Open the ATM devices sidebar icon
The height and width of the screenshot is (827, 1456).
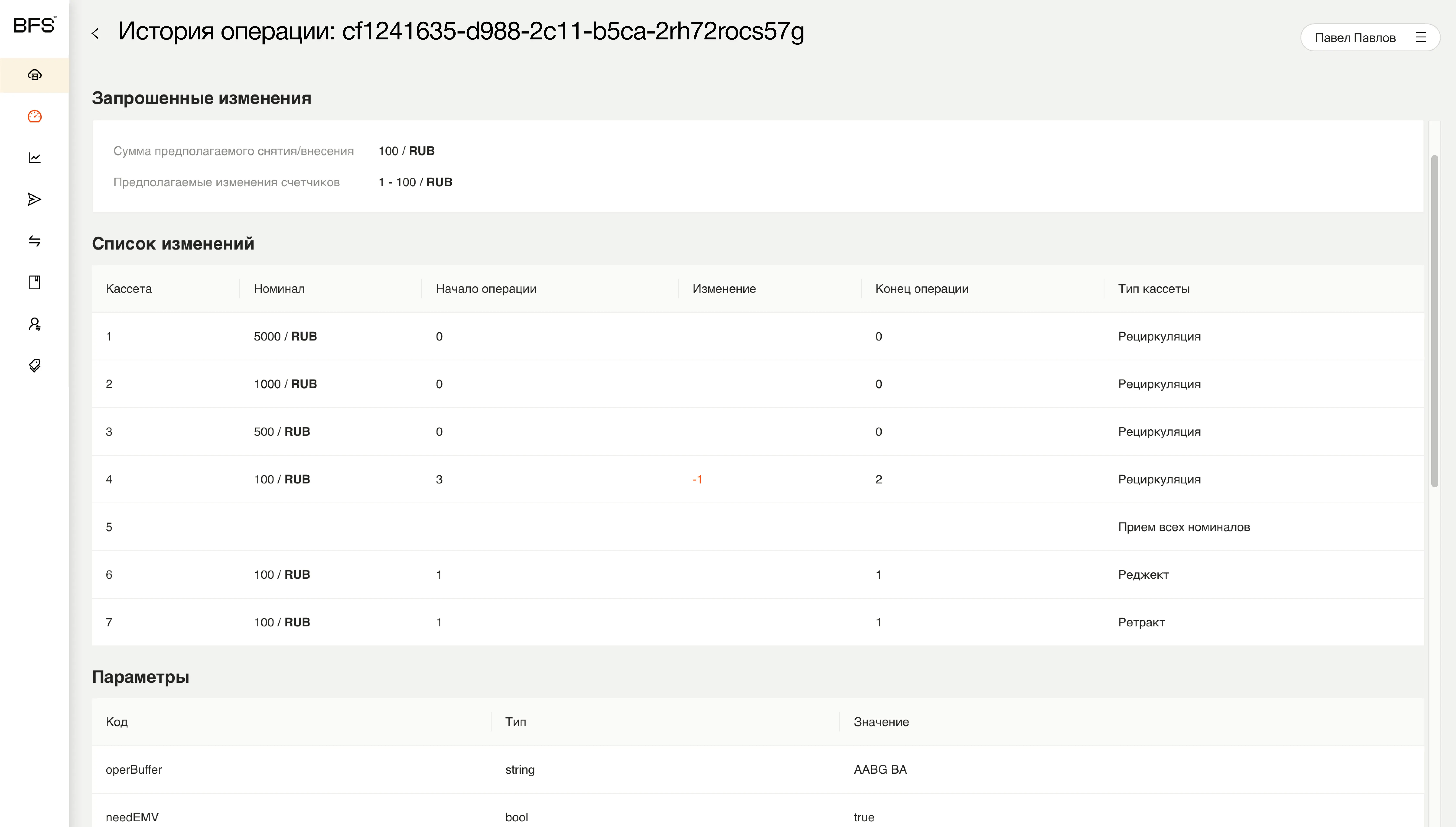click(35, 75)
